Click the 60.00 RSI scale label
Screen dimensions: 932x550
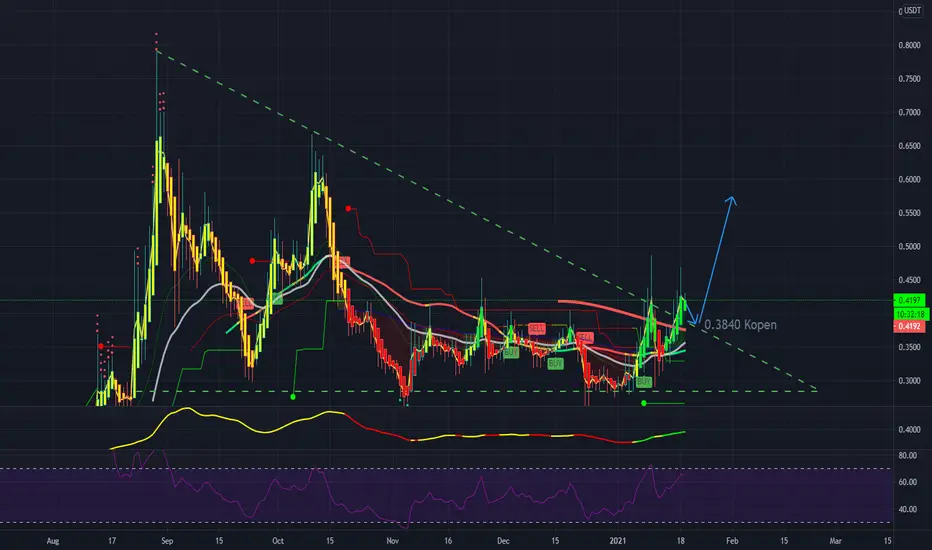click(x=908, y=482)
